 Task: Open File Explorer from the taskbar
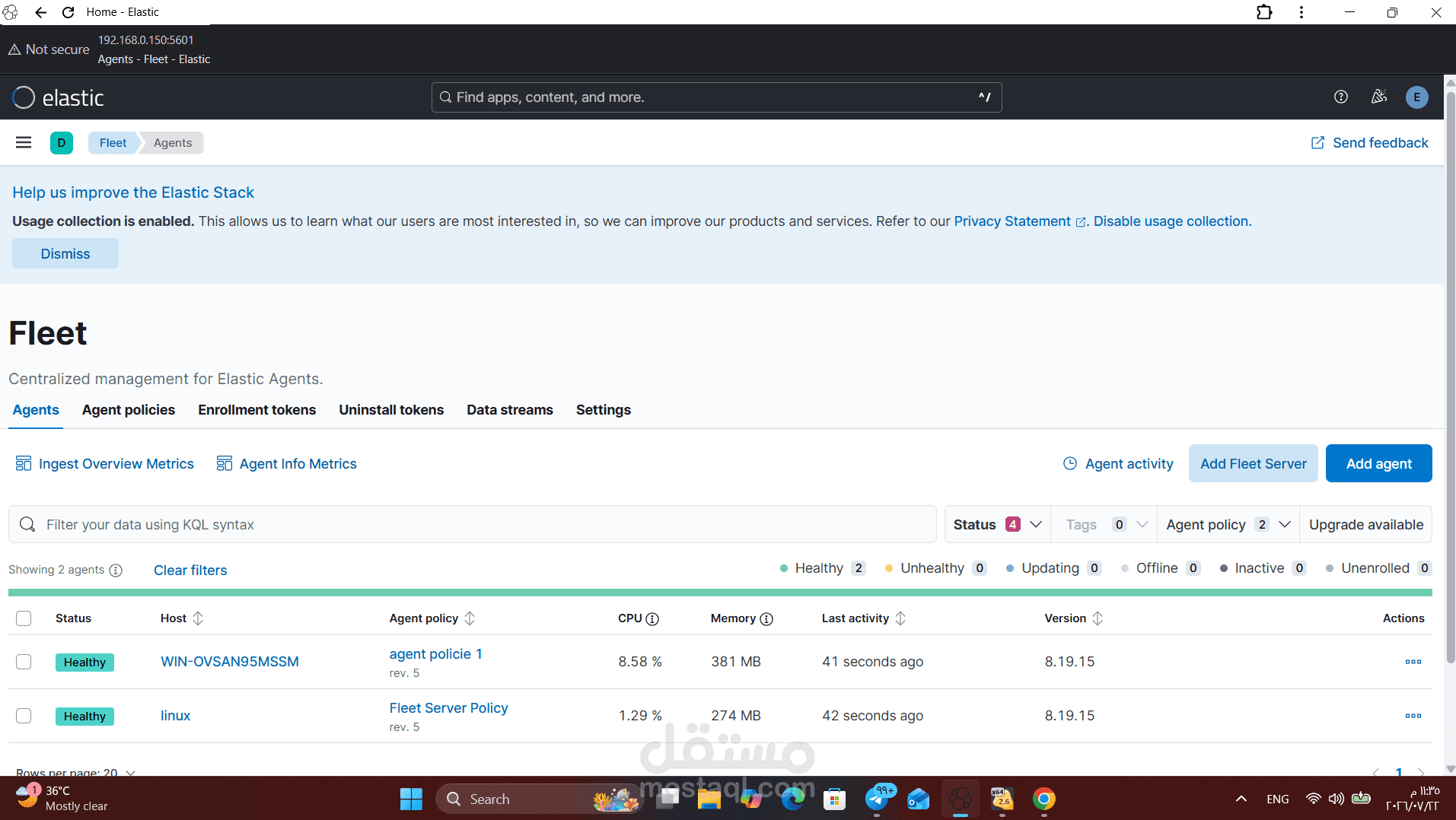click(709, 799)
